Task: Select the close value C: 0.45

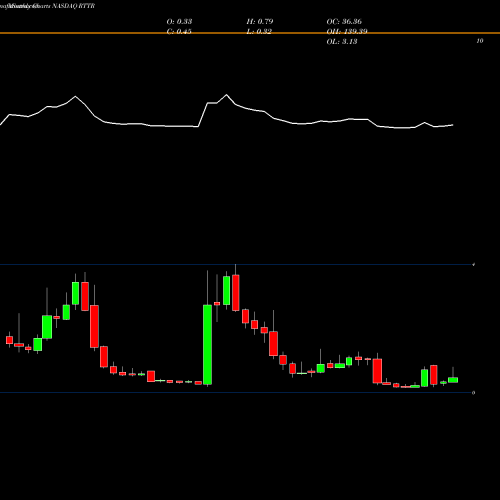Action: click(179, 31)
